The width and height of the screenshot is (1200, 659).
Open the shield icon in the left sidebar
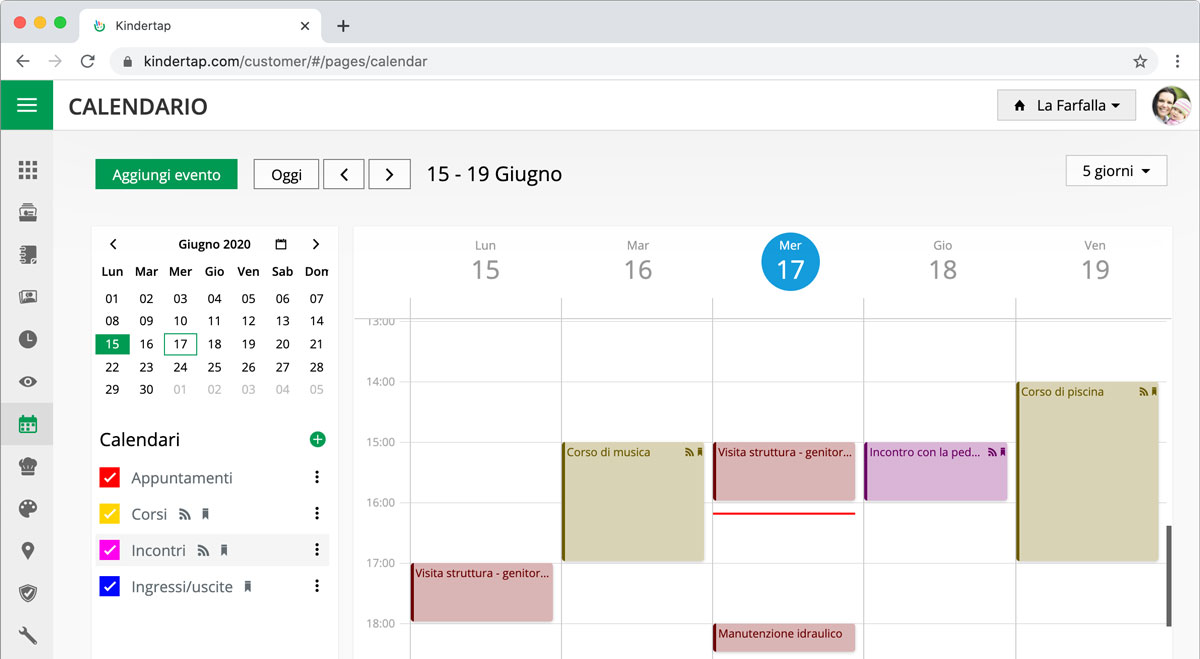pyautogui.click(x=27, y=593)
